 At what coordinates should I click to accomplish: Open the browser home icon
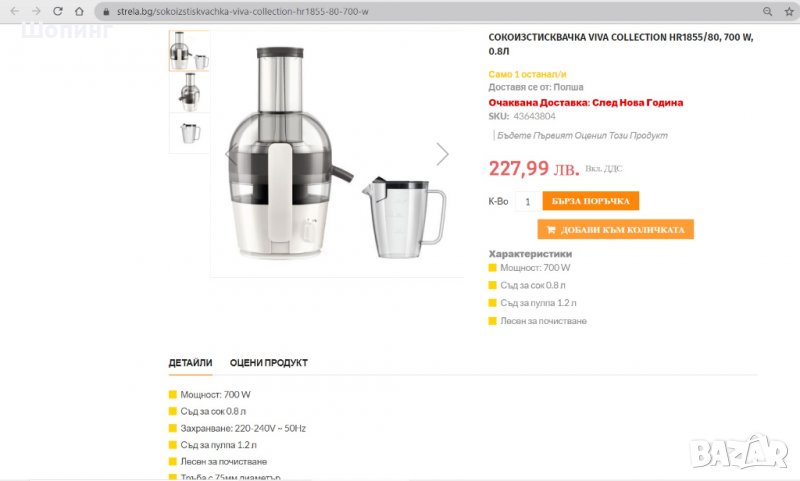(79, 11)
